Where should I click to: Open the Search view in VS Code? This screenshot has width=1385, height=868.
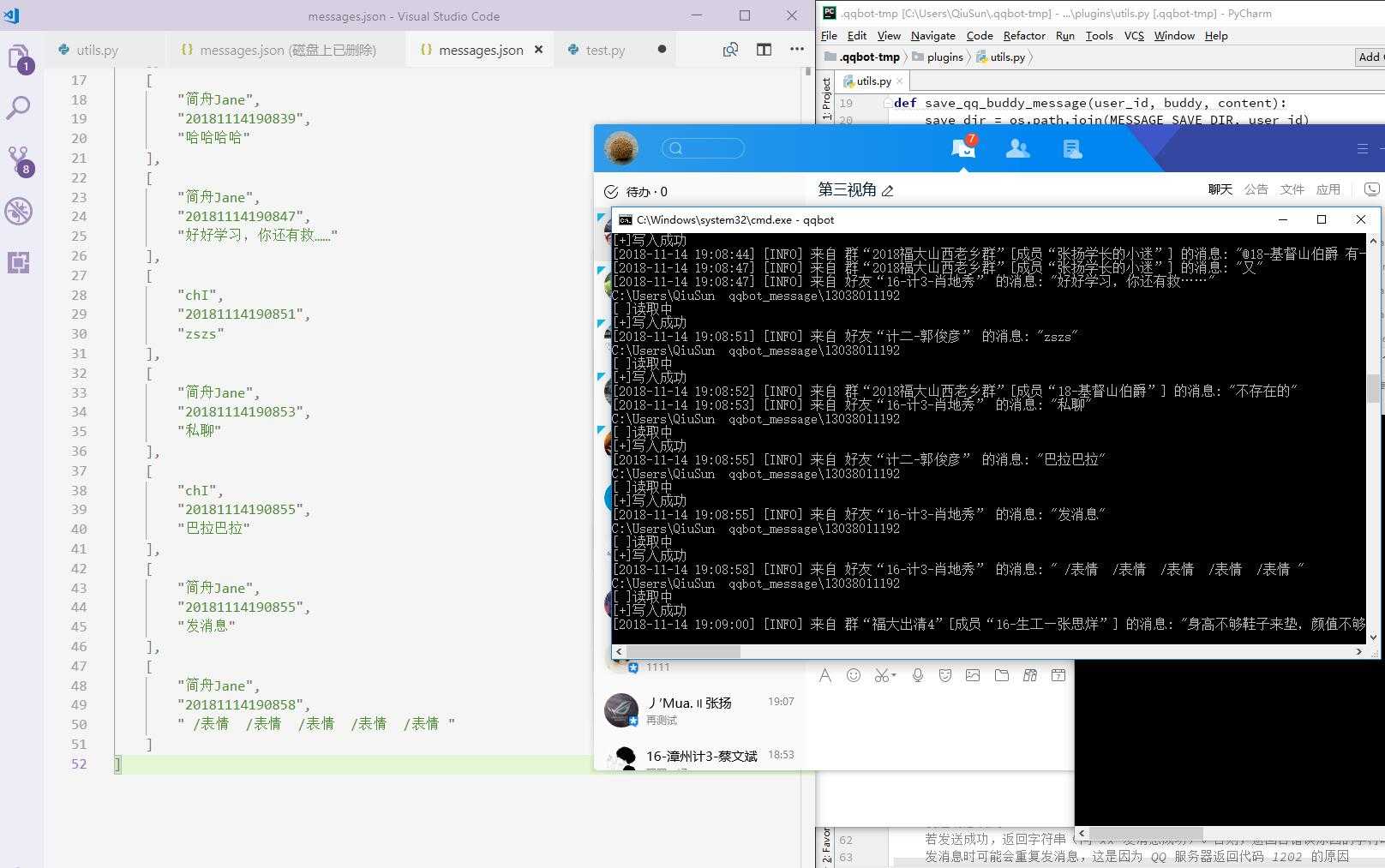click(x=19, y=108)
